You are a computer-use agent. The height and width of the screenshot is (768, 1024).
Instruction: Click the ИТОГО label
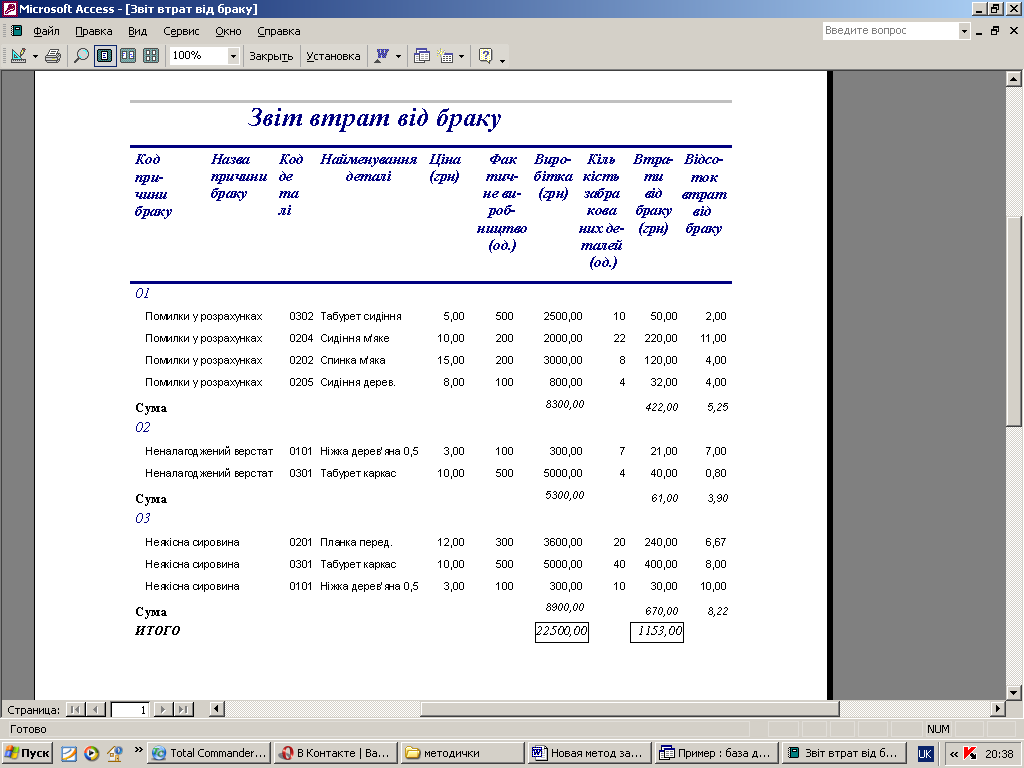click(157, 631)
